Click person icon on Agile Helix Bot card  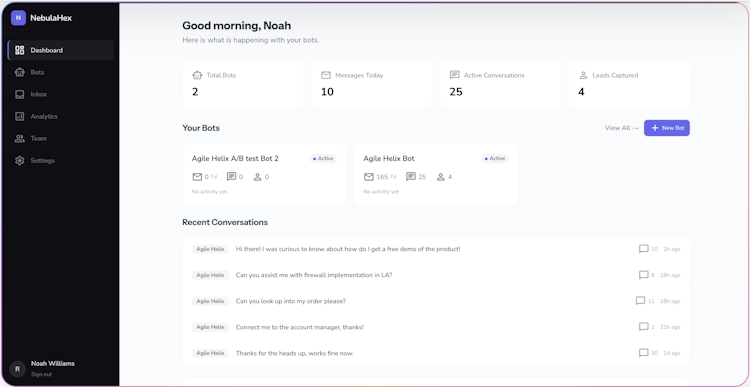click(441, 177)
